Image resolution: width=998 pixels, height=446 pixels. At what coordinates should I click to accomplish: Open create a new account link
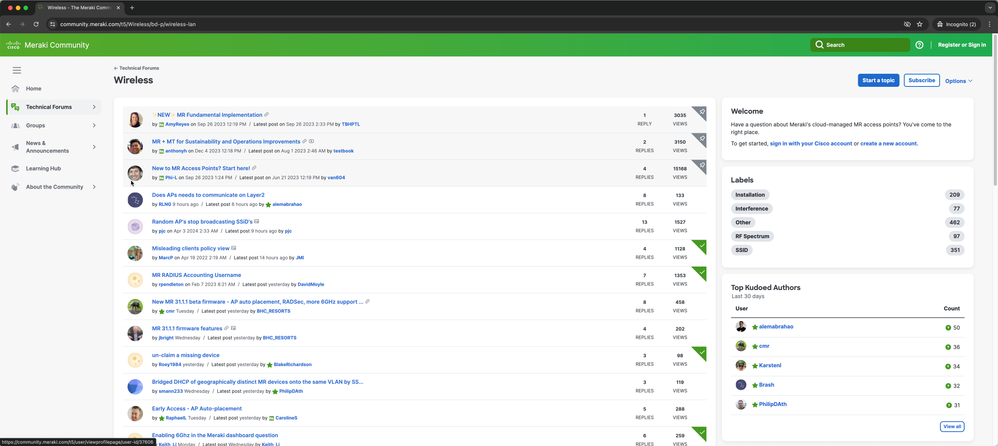tap(889, 144)
